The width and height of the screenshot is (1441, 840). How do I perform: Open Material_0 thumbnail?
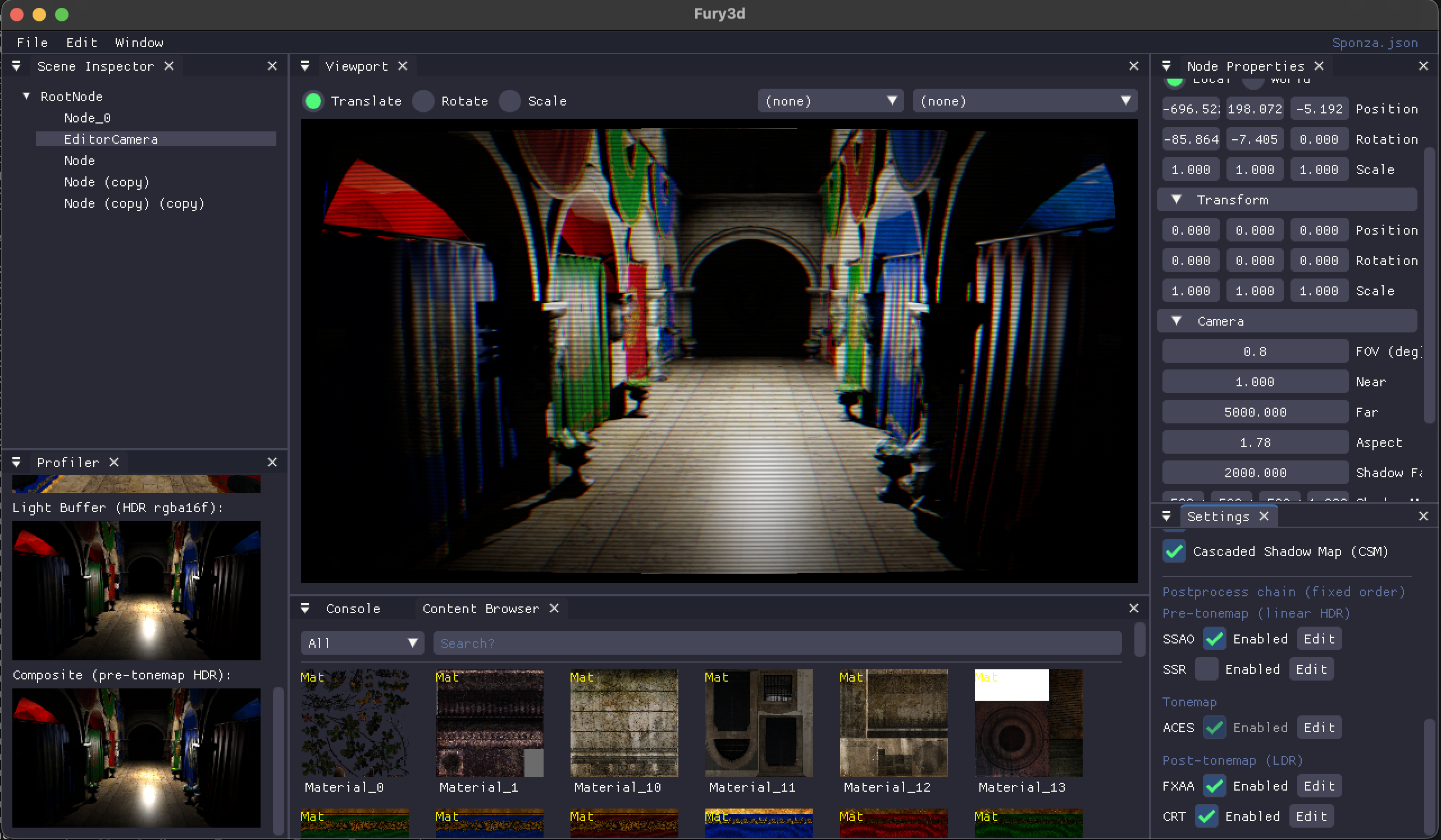pos(355,723)
